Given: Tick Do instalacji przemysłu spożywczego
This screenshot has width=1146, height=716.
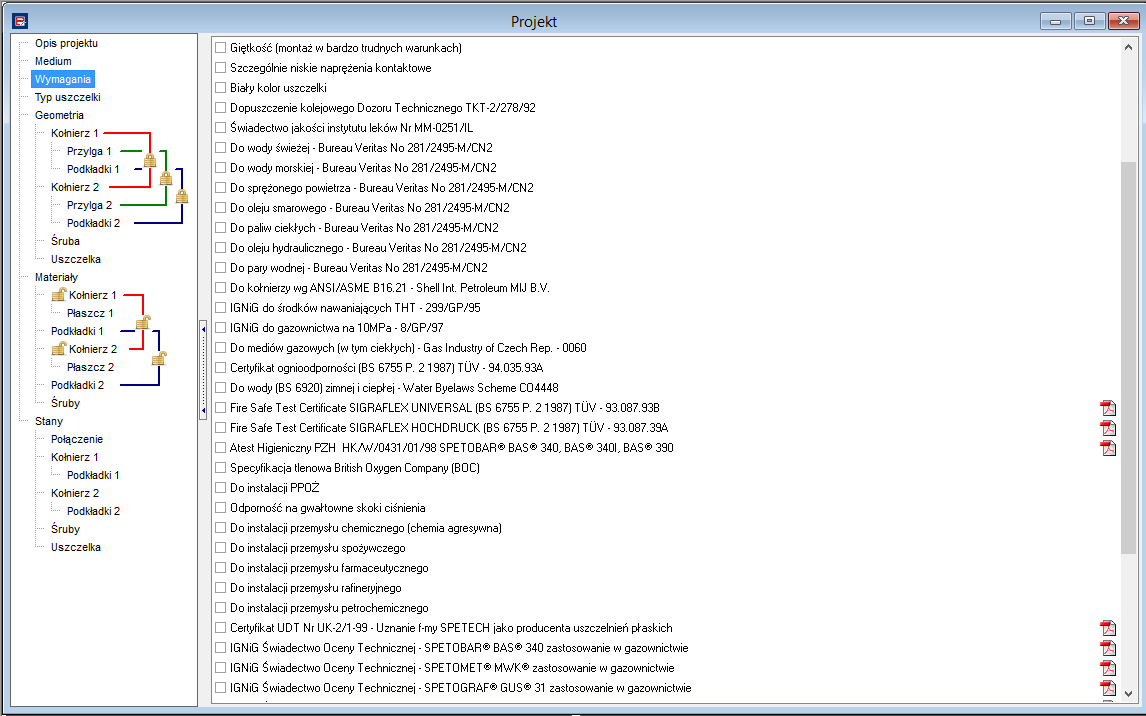Looking at the screenshot, I should [221, 547].
